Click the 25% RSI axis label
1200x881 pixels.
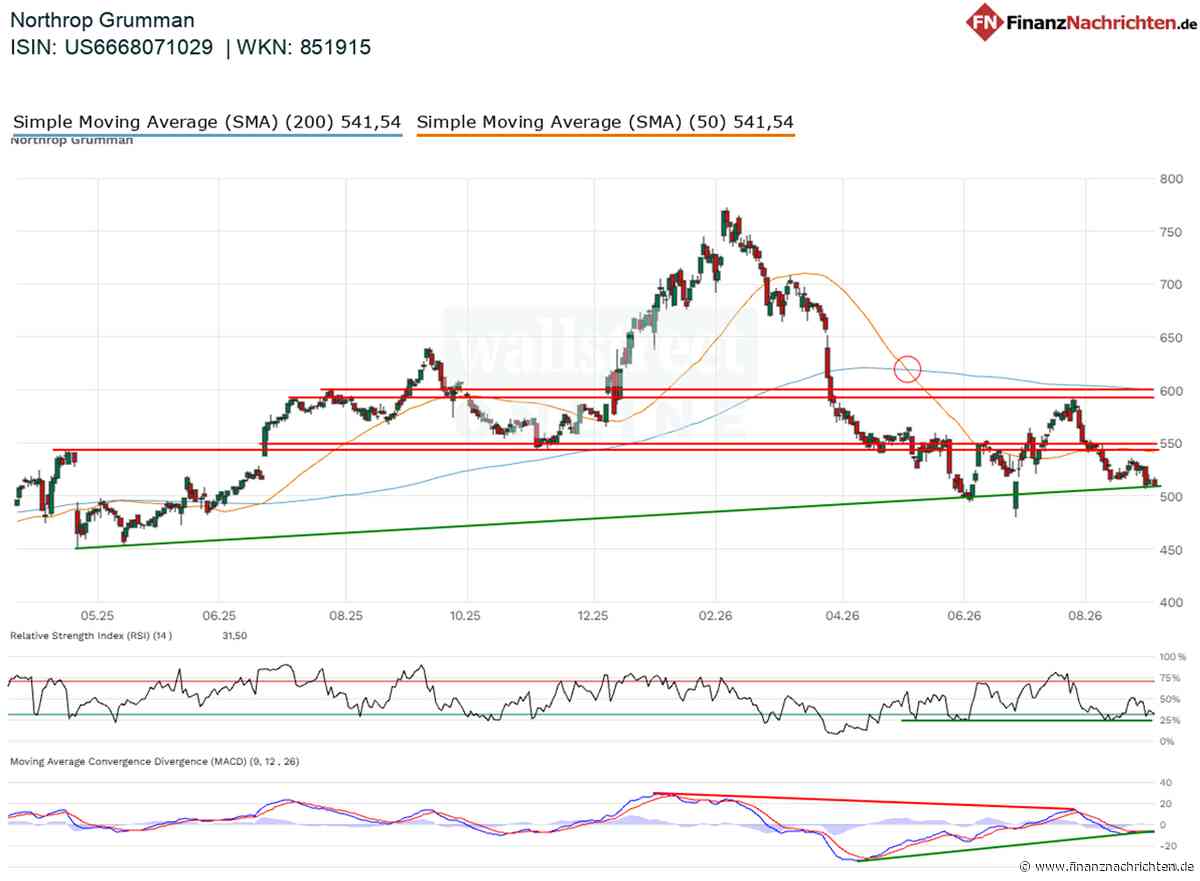click(1168, 720)
